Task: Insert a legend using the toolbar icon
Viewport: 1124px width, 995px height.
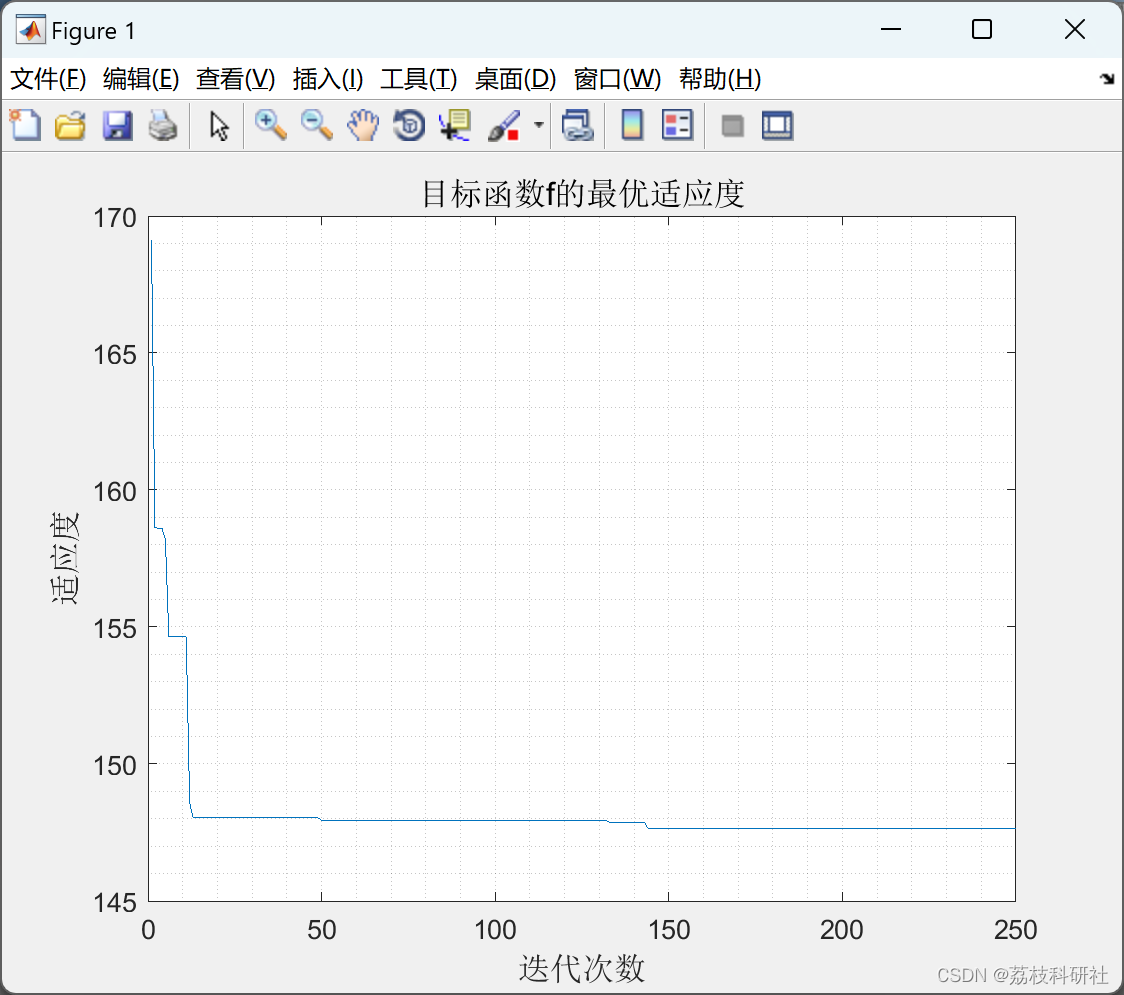Action: 677,125
